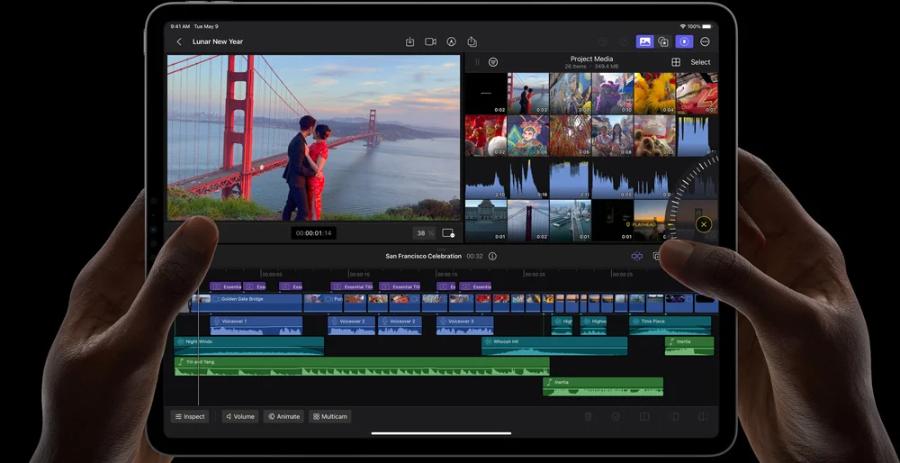Select the group of women thumbnail

pyautogui.click(x=612, y=135)
